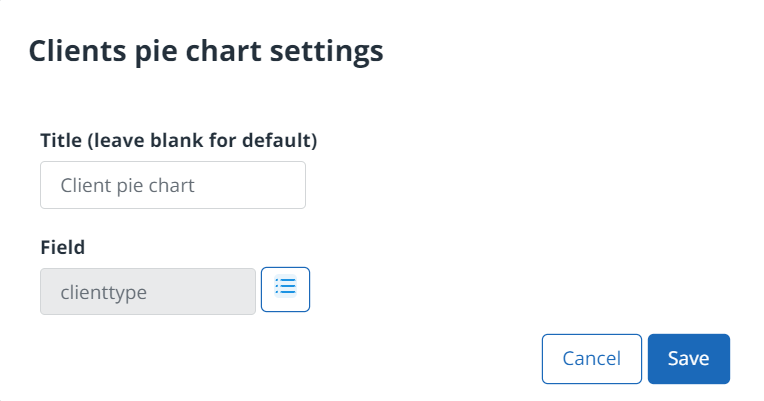Image resolution: width=764 pixels, height=401 pixels.
Task: Place cursor in the chart title box
Action: coord(172,185)
